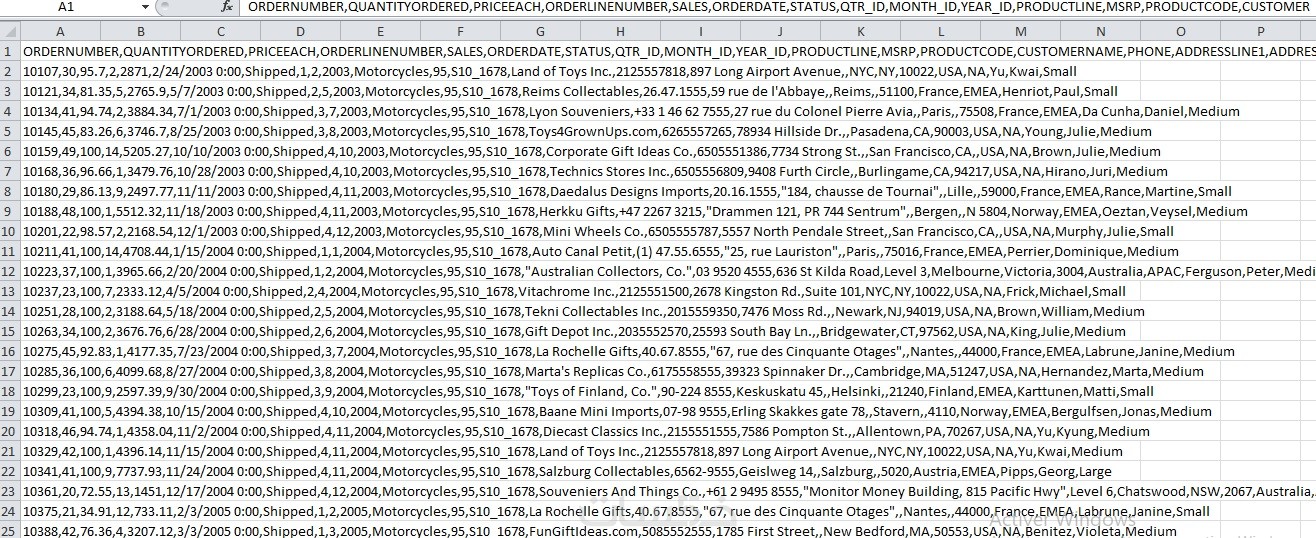Select column L header
The image size is (1316, 538).
[x=939, y=31]
